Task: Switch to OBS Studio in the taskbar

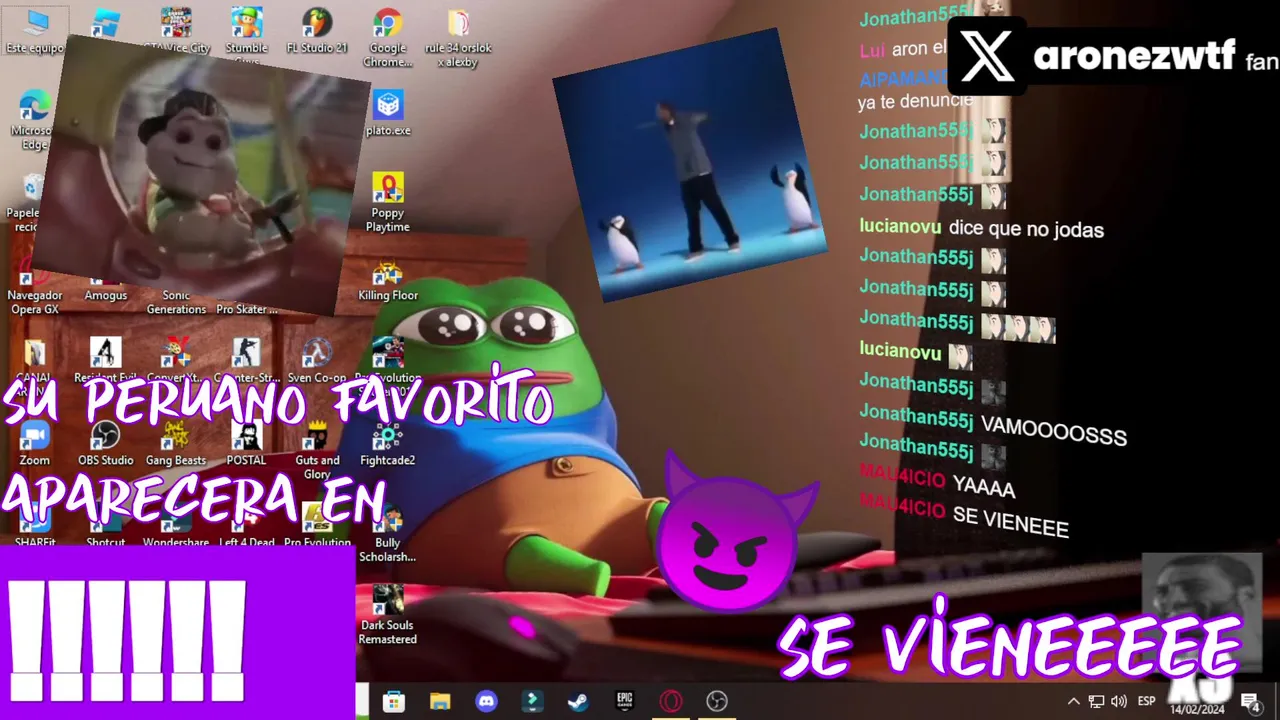Action: pyautogui.click(x=716, y=701)
